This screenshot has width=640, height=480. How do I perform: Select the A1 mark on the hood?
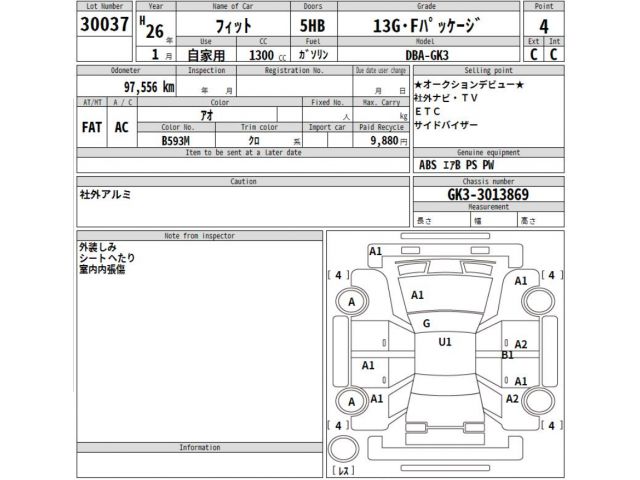click(417, 295)
